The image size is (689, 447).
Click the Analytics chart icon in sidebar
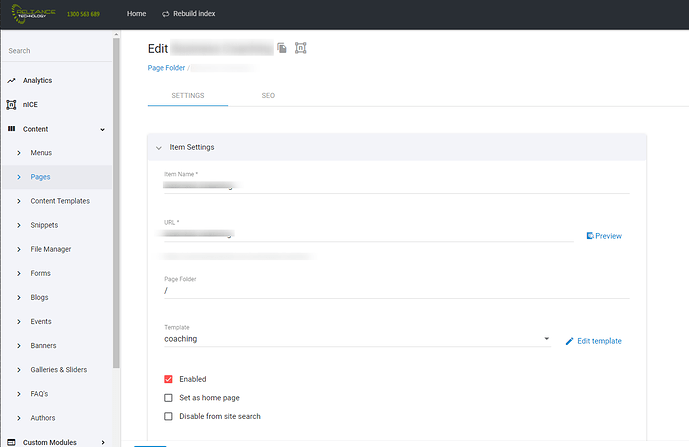11,80
